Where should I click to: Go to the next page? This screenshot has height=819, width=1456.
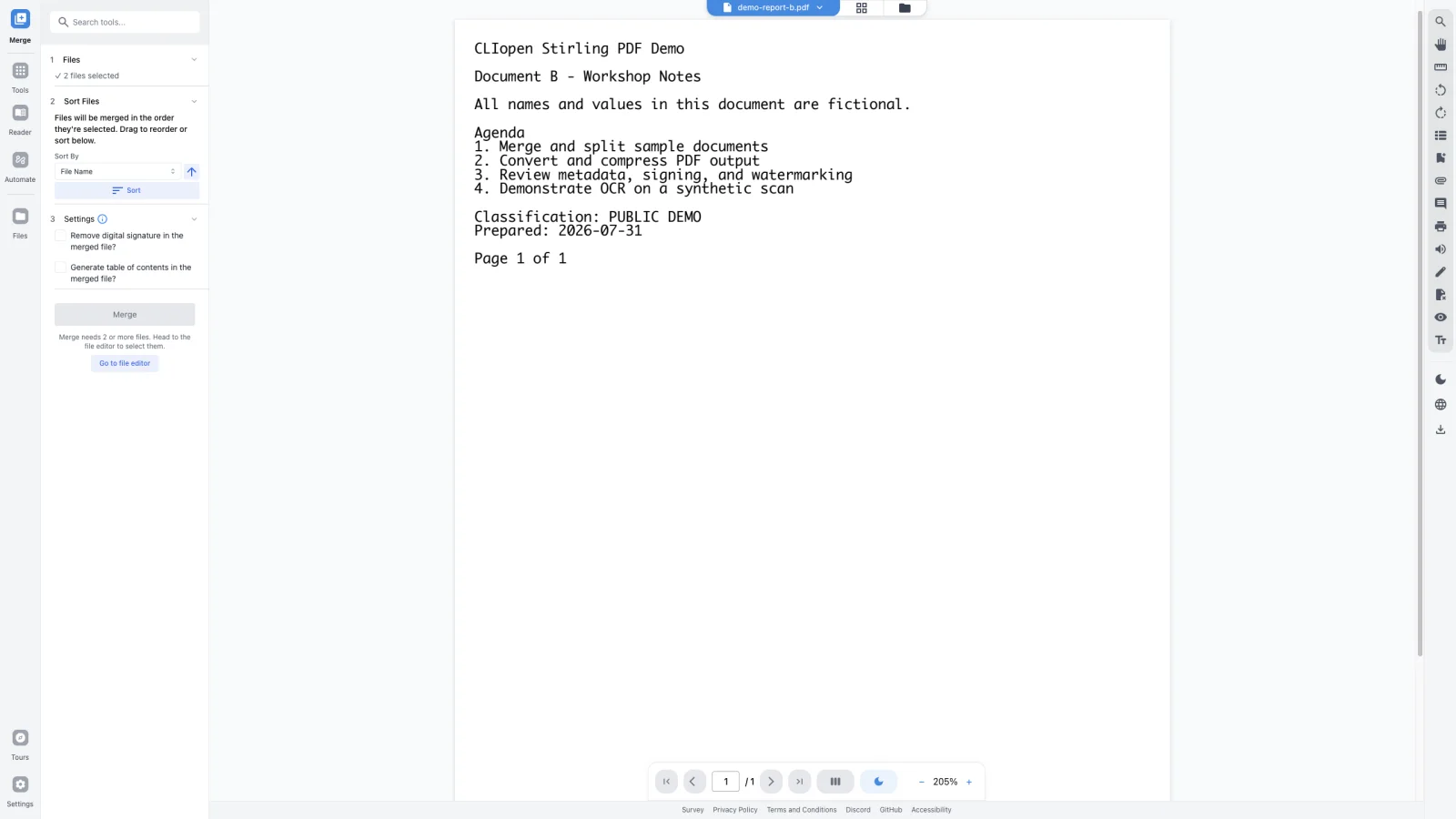coord(771,782)
